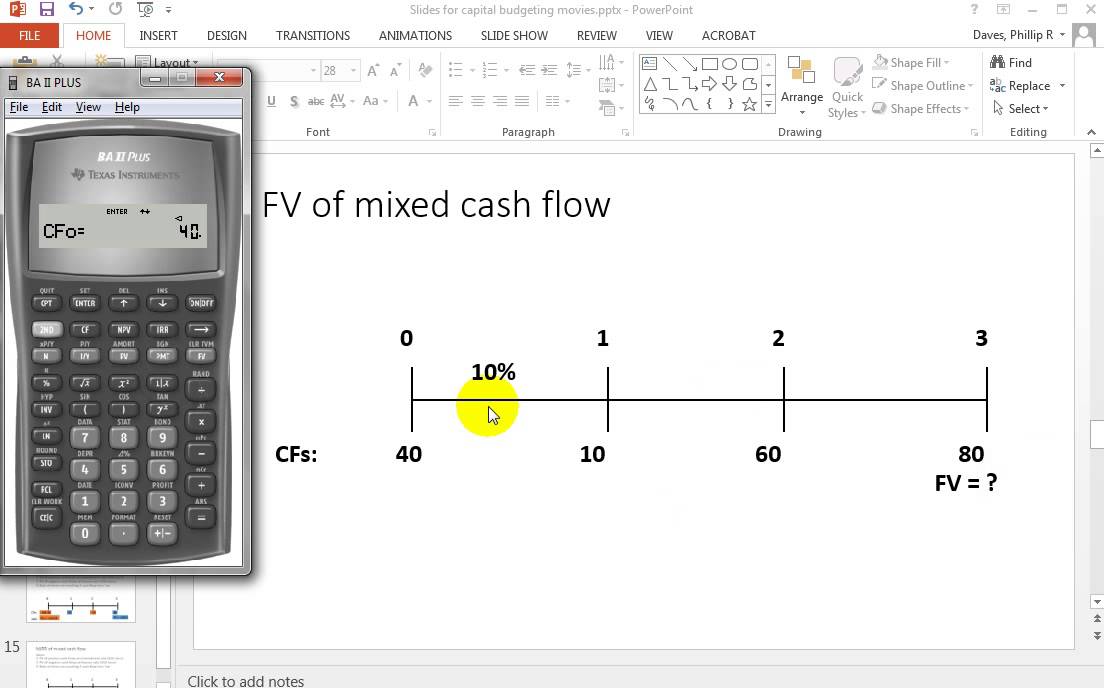The width and height of the screenshot is (1104, 688).
Task: Open the calculator View menu
Action: coord(88,107)
